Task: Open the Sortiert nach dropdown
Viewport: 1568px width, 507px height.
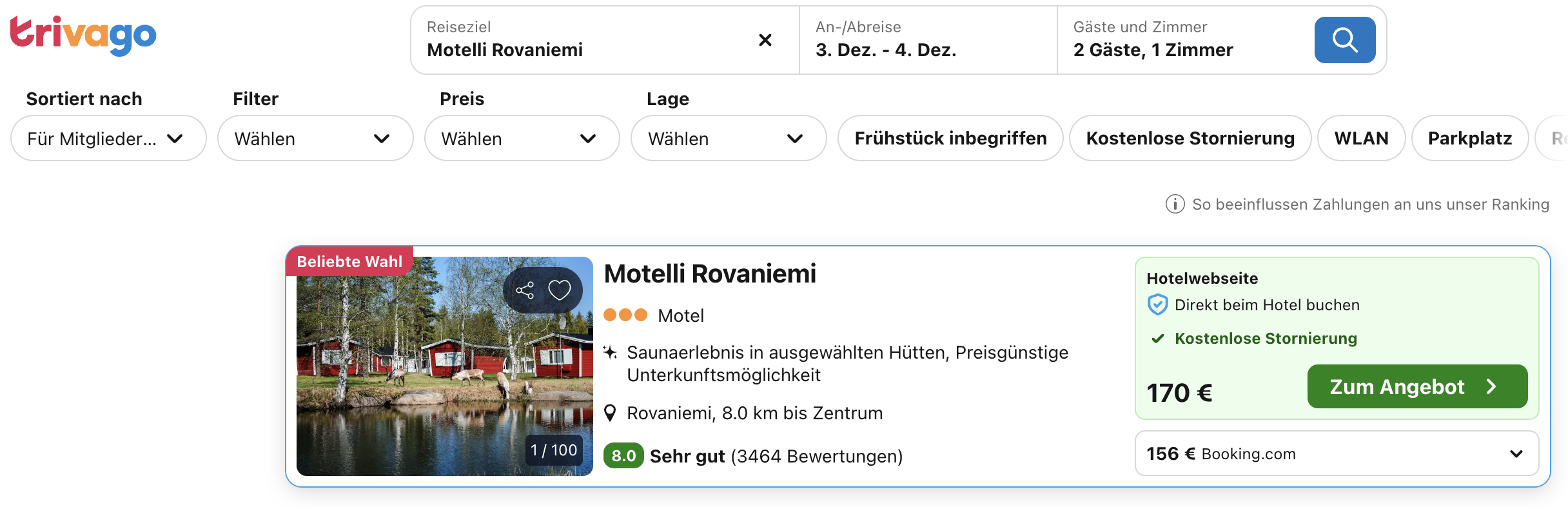Action: [x=108, y=138]
